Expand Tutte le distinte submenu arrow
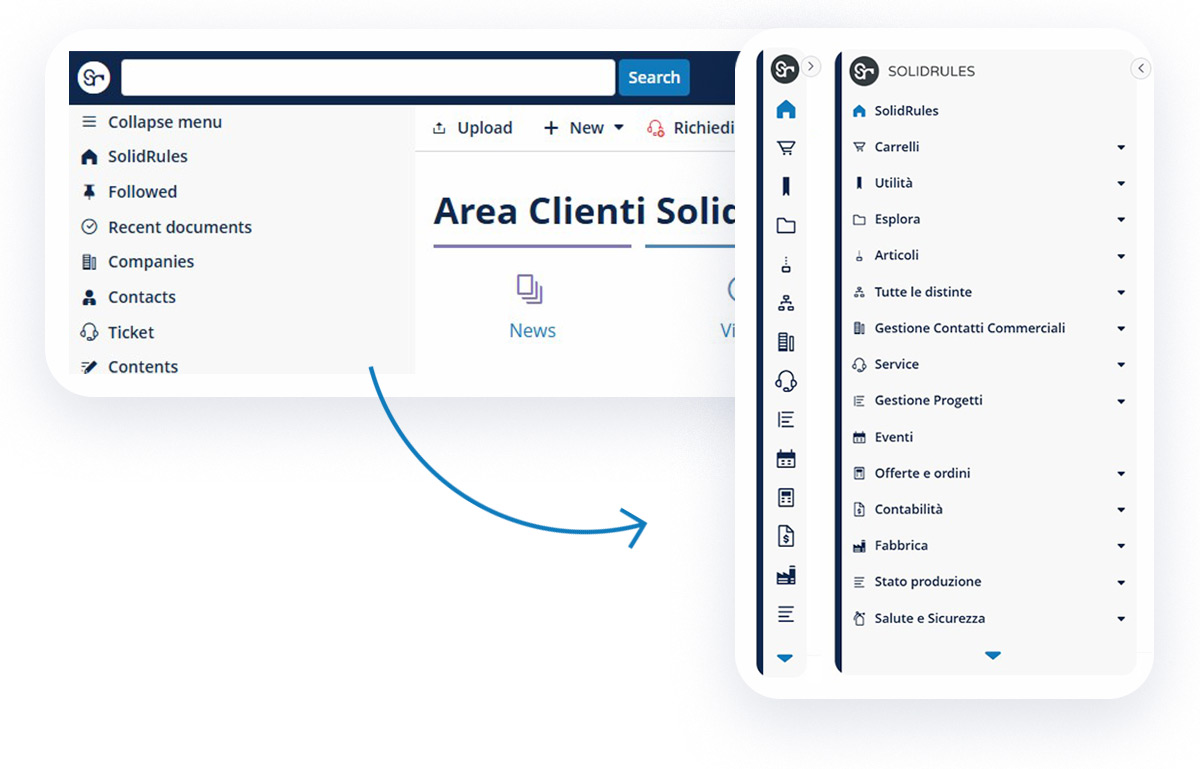 tap(1121, 293)
